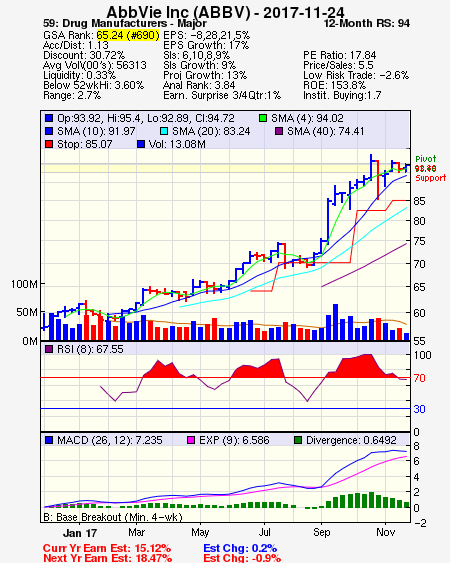
Task: Click the green Divergence legend swatch
Action: coord(298,440)
